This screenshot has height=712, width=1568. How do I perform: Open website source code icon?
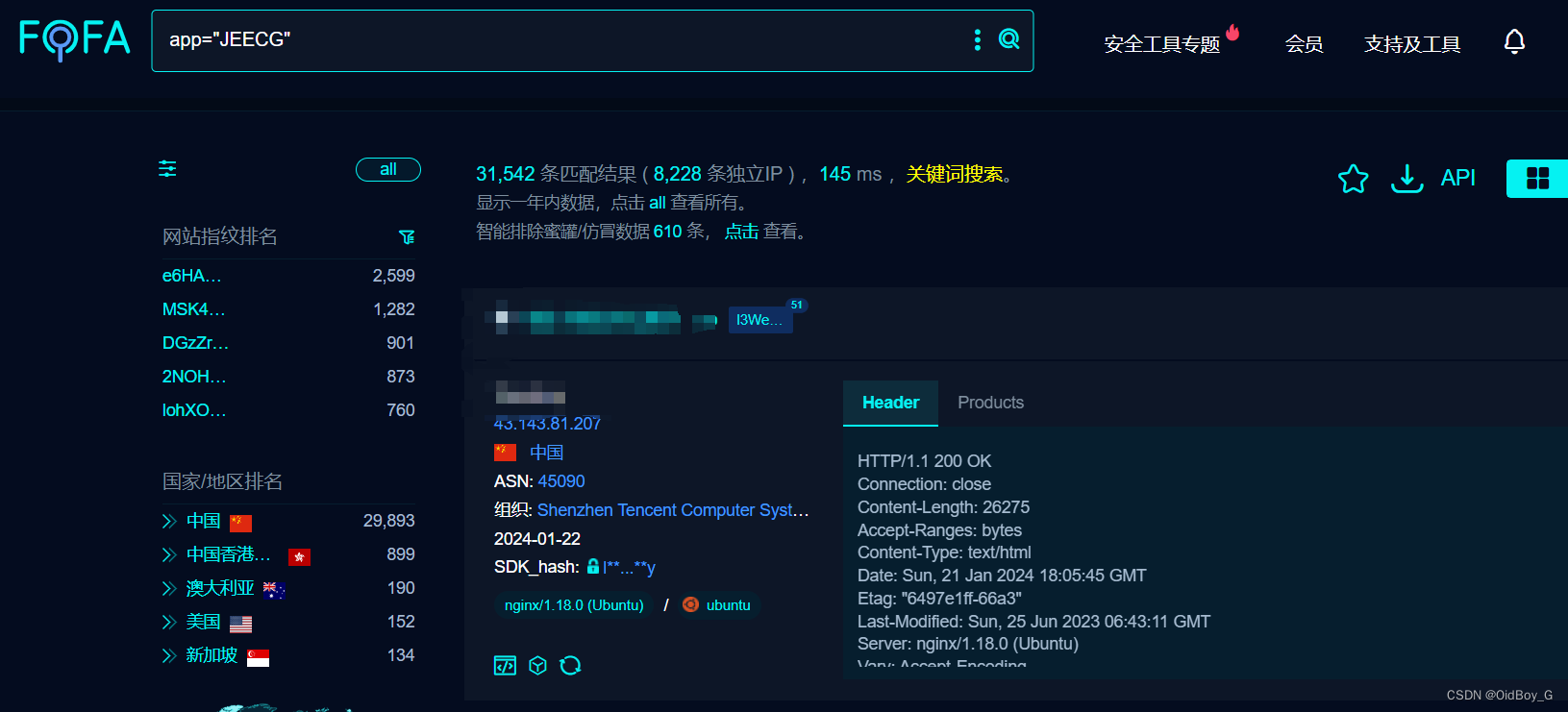(505, 665)
